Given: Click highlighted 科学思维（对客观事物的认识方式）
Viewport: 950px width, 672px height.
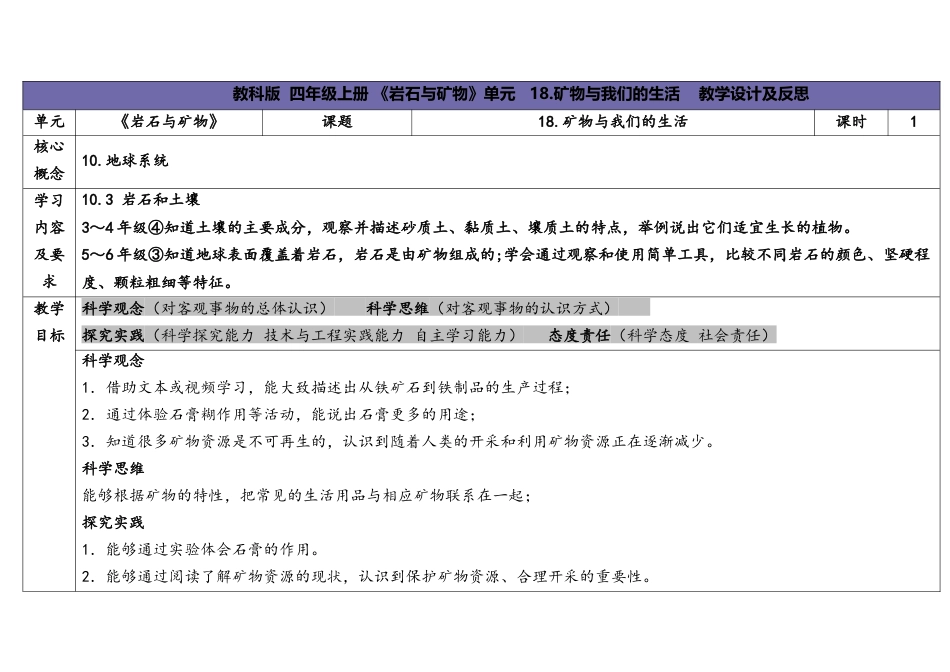Looking at the screenshot, I should point(492,308).
